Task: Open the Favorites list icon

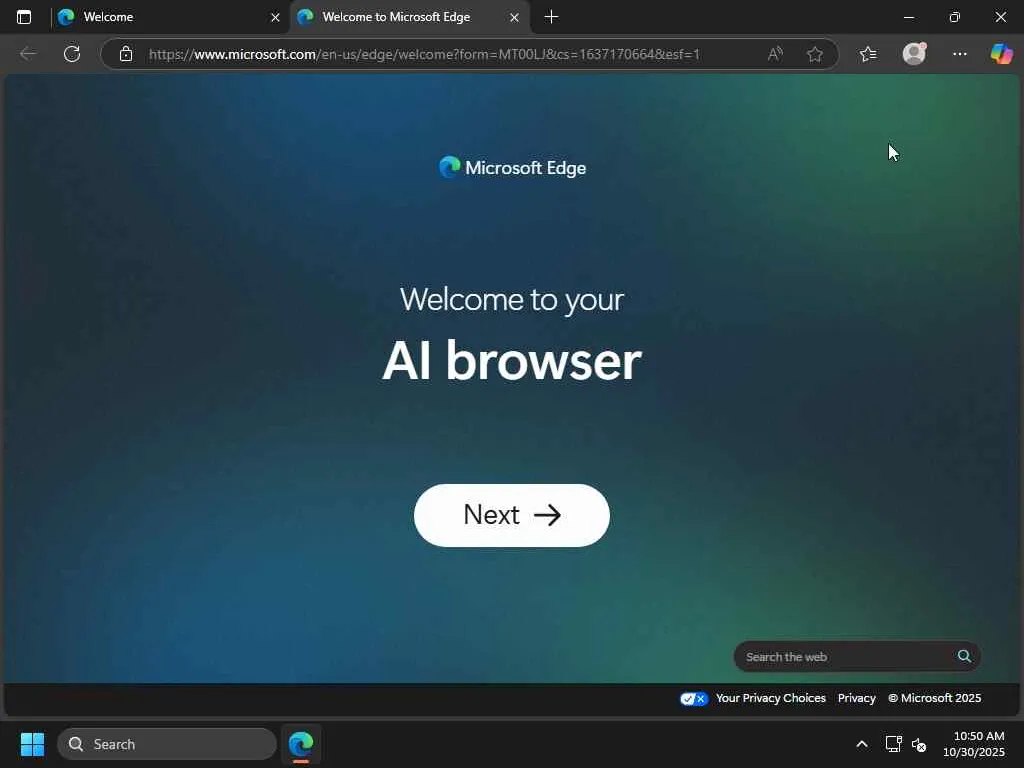Action: 868,54
